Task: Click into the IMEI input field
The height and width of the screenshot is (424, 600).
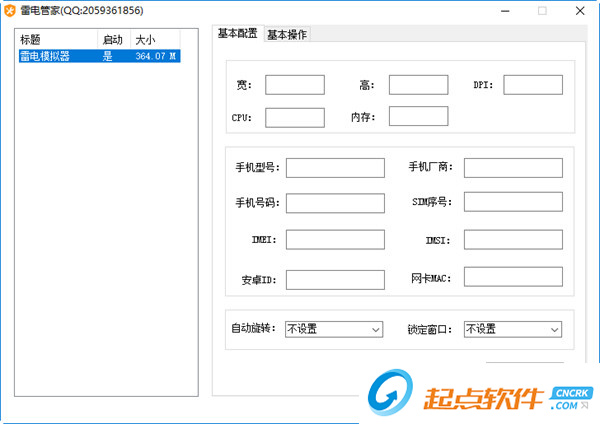Action: pos(335,240)
